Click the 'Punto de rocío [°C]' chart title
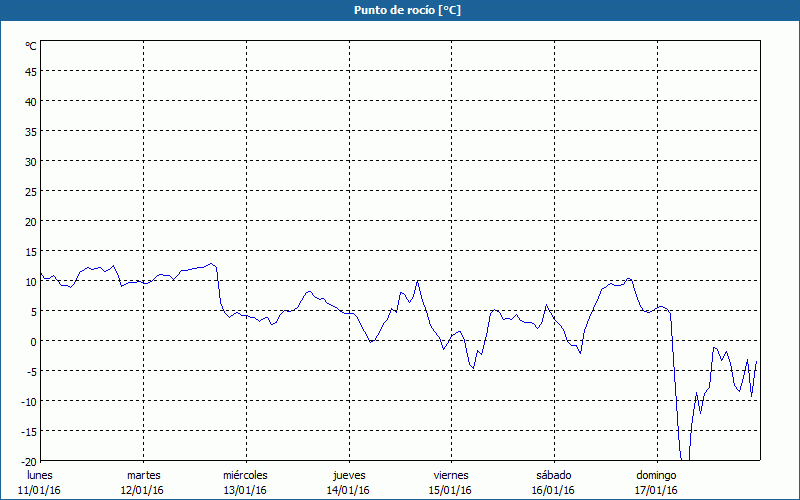The image size is (800, 500). (400, 10)
